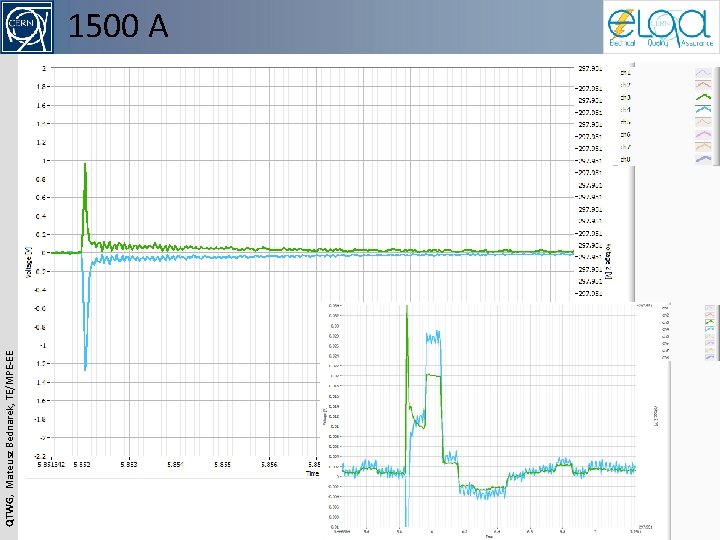720x540 pixels.
Task: Click the blue negative spike trough in main chart
Action: point(85,368)
